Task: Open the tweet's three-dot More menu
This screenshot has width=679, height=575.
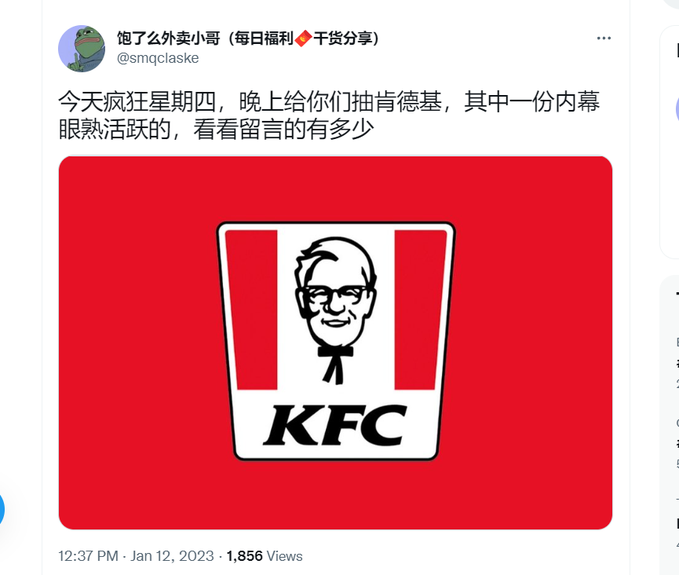Action: (x=604, y=39)
